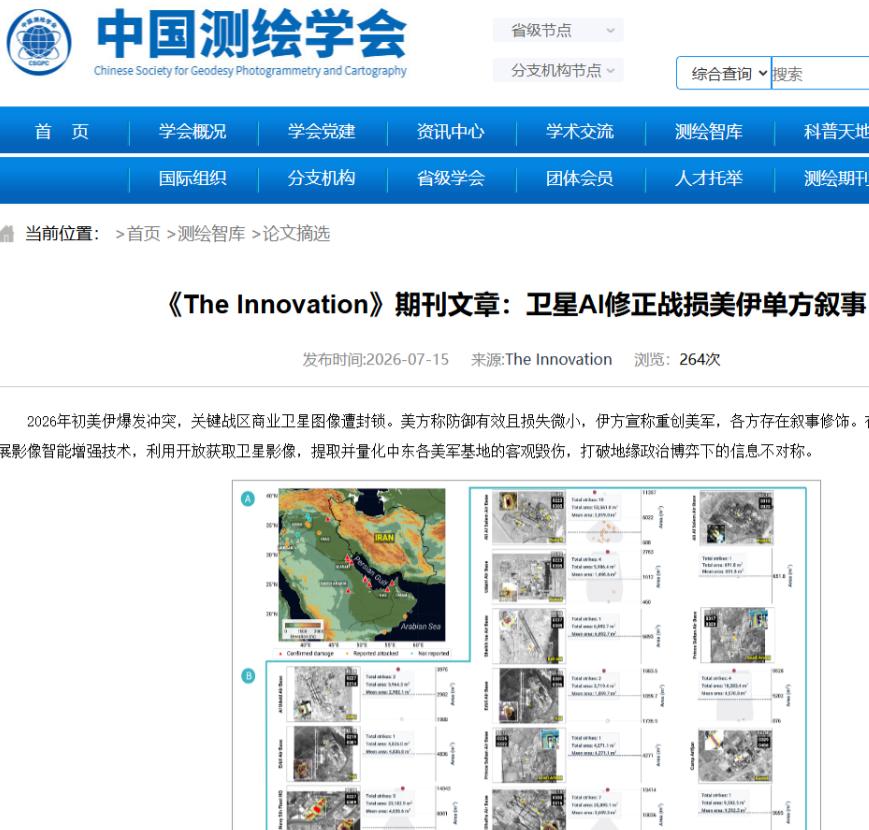The height and width of the screenshot is (830, 869).
Task: Click the article figure of satellite imagery
Action: point(526,655)
